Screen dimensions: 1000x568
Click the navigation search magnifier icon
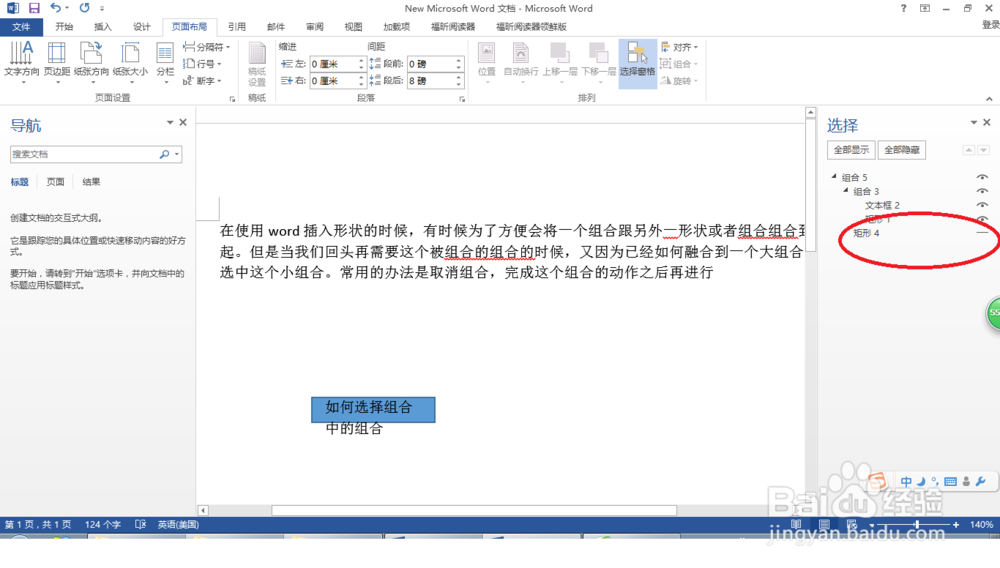pyautogui.click(x=165, y=154)
